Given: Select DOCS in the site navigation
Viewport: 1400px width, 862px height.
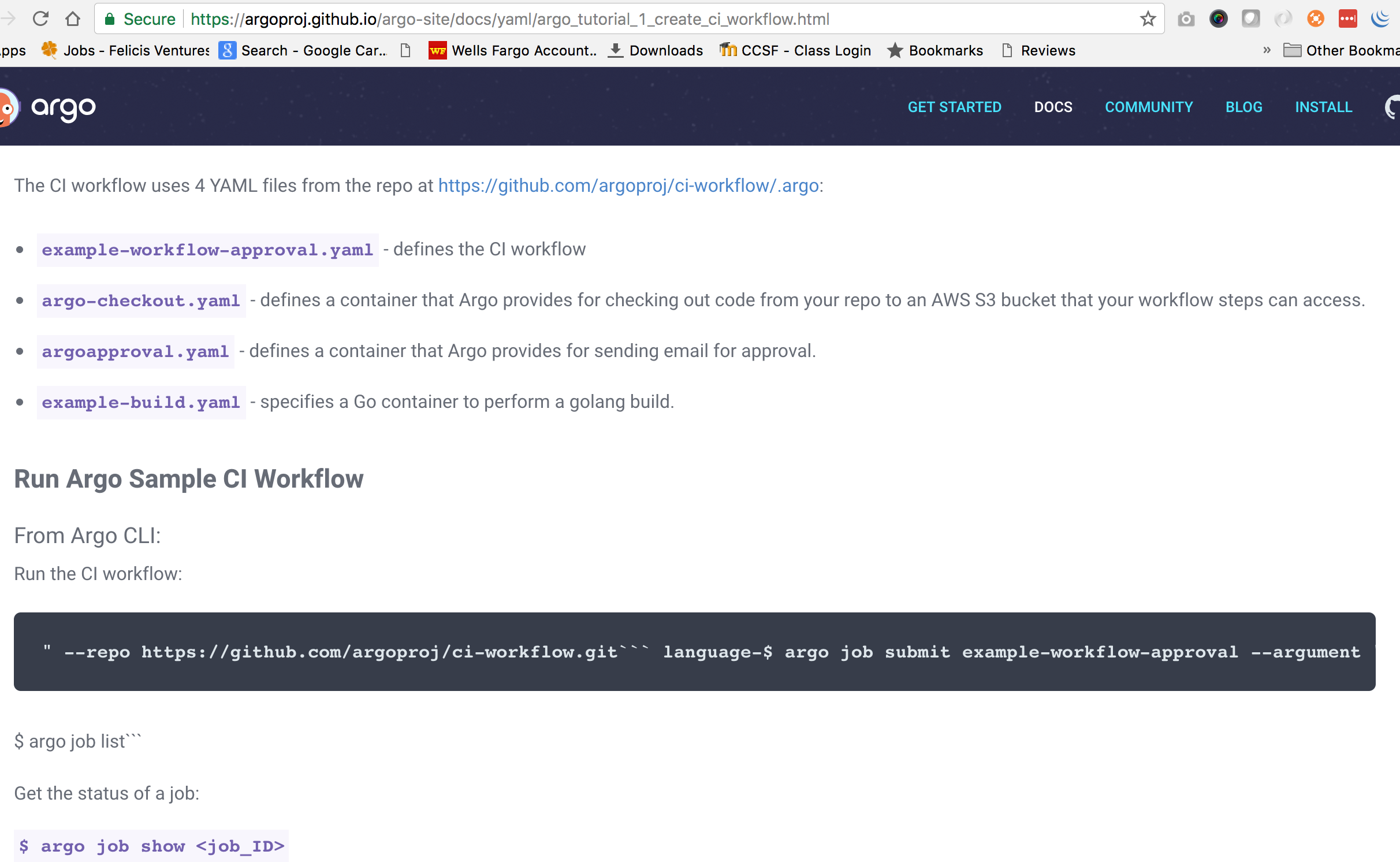Looking at the screenshot, I should coord(1053,107).
